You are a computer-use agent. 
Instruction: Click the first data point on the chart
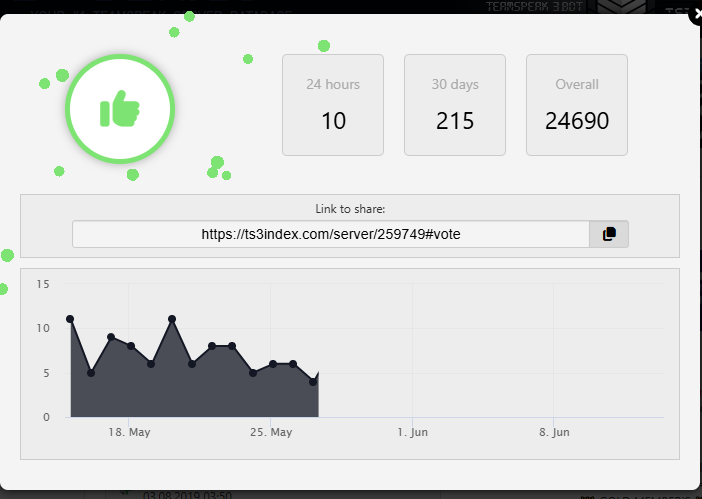coord(70,319)
